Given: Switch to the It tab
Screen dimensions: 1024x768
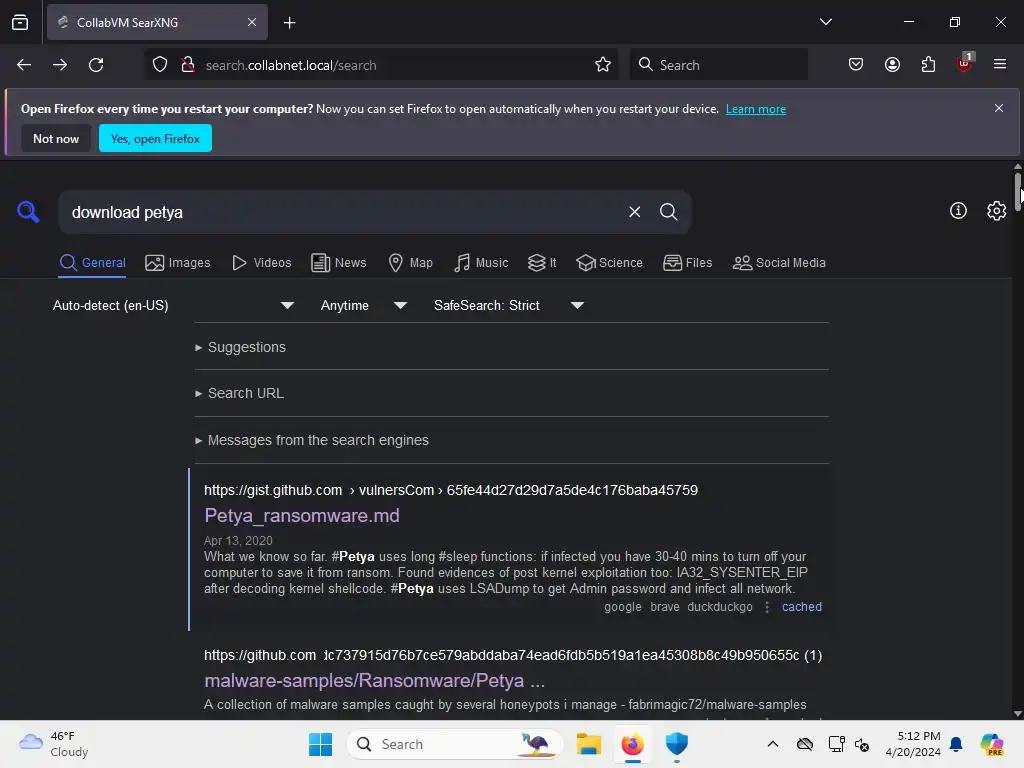Looking at the screenshot, I should tap(542, 263).
